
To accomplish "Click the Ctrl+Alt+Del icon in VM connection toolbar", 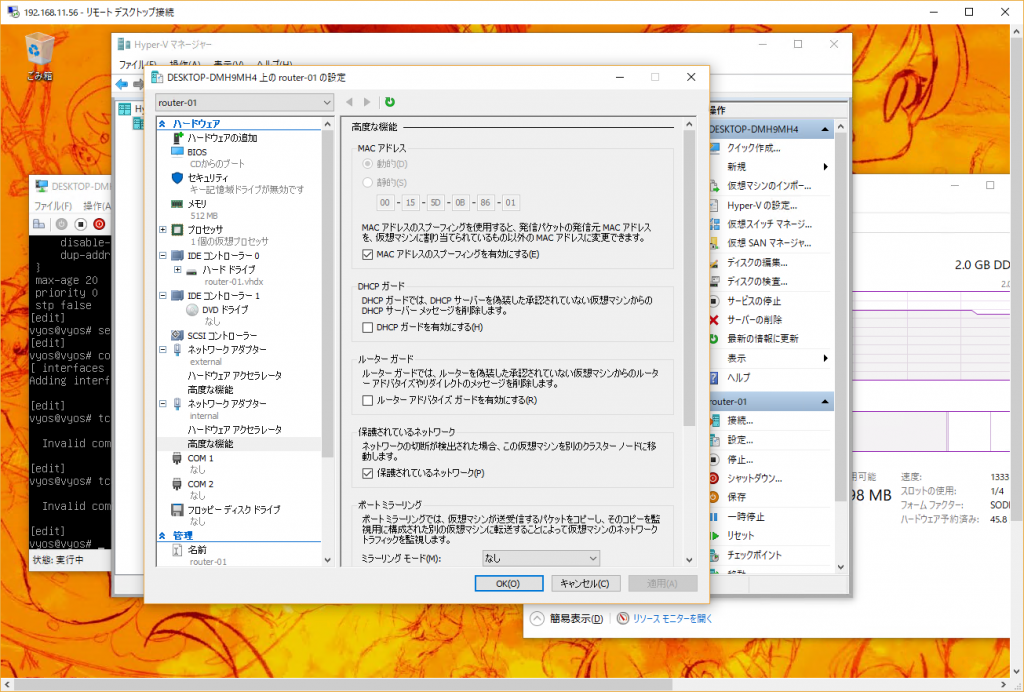I will tap(39, 224).
